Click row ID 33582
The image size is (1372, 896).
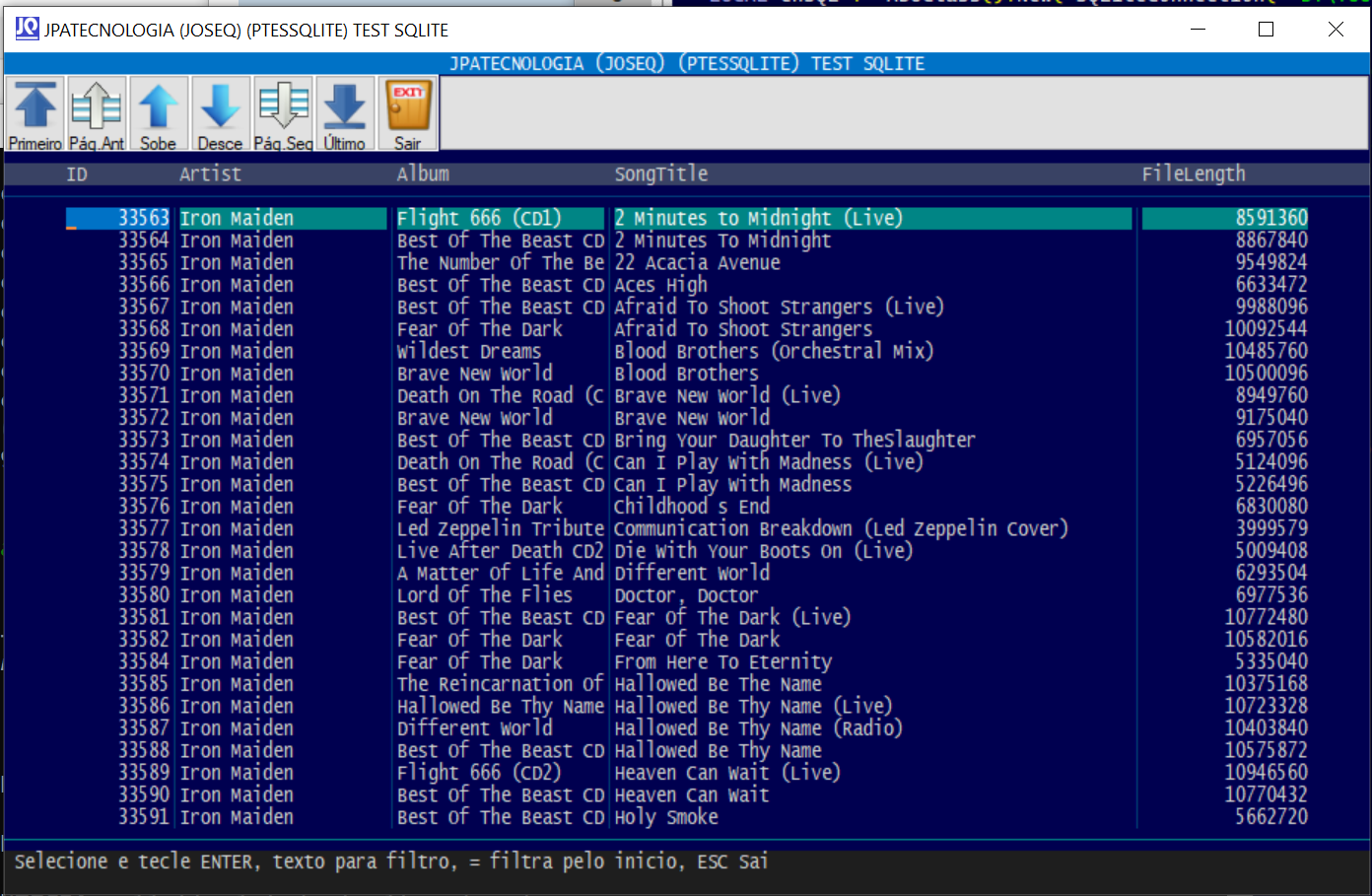[144, 640]
